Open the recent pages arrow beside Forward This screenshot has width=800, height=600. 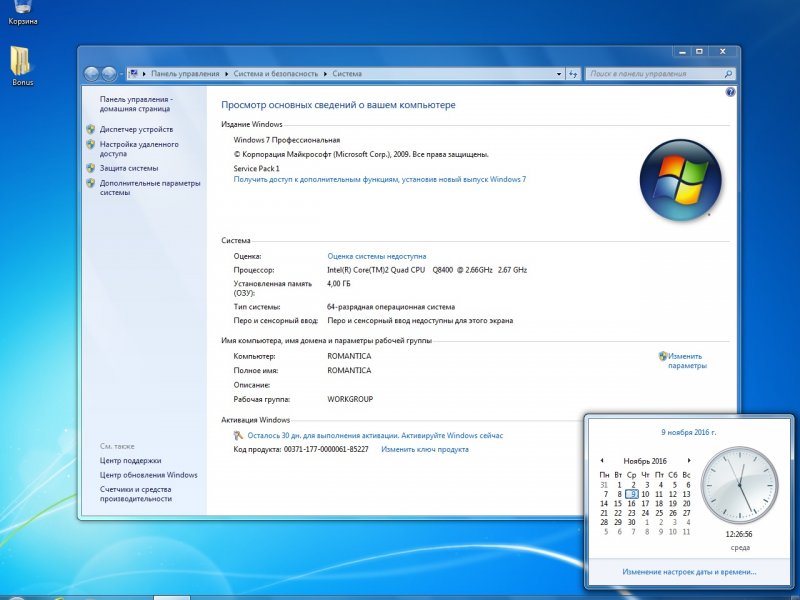[121, 74]
